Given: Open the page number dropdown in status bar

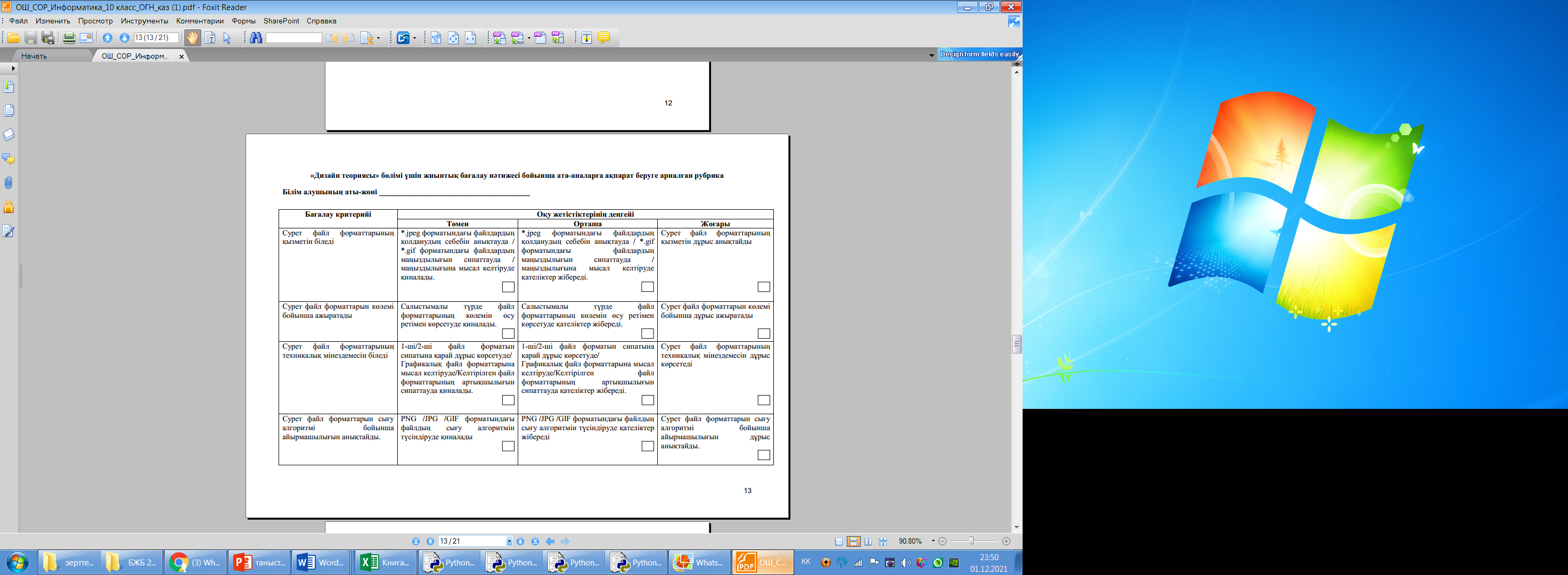Looking at the screenshot, I should pos(509,541).
